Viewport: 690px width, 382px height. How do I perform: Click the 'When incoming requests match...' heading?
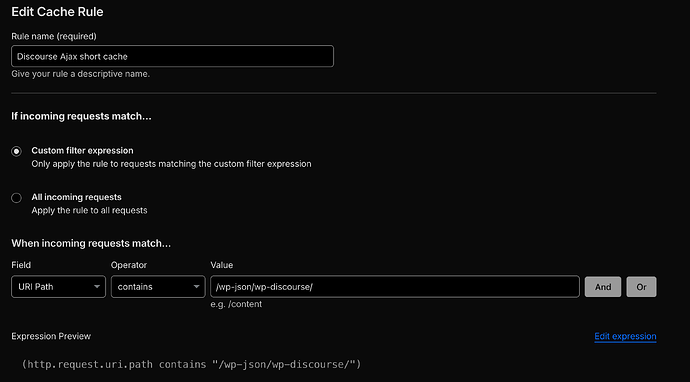(x=91, y=243)
